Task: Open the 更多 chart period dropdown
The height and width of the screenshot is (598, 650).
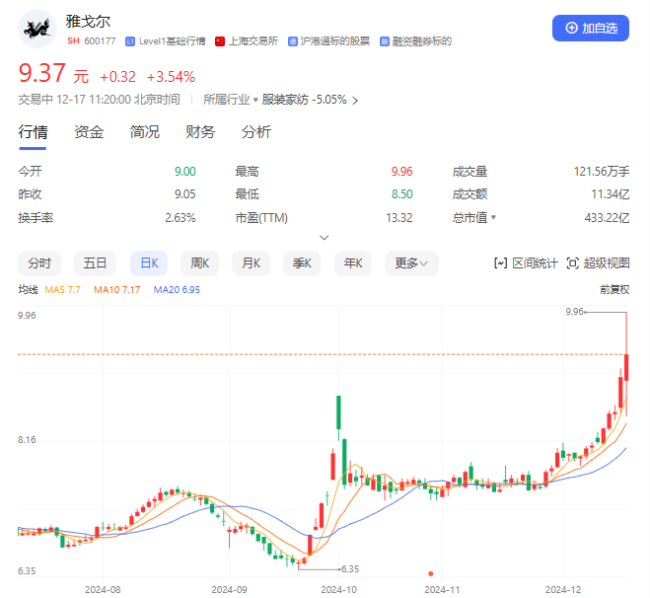Action: 411,263
